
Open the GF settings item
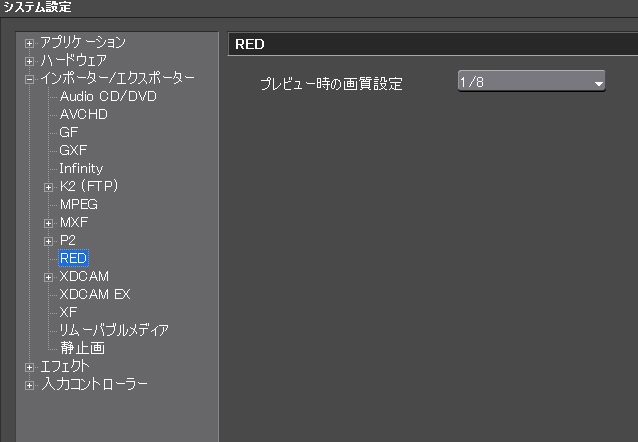[68, 132]
